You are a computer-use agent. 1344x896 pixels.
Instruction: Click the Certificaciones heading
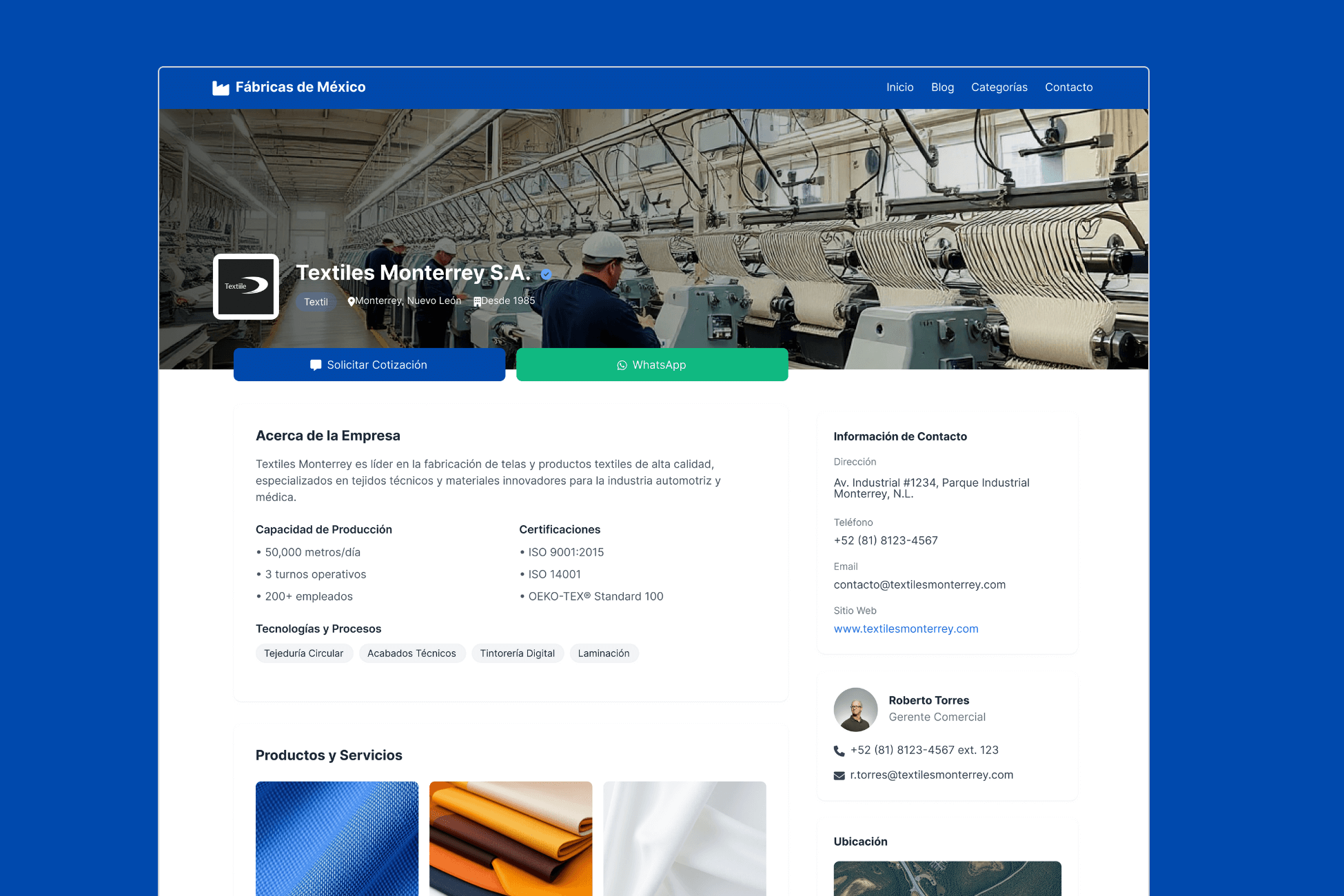pos(560,529)
